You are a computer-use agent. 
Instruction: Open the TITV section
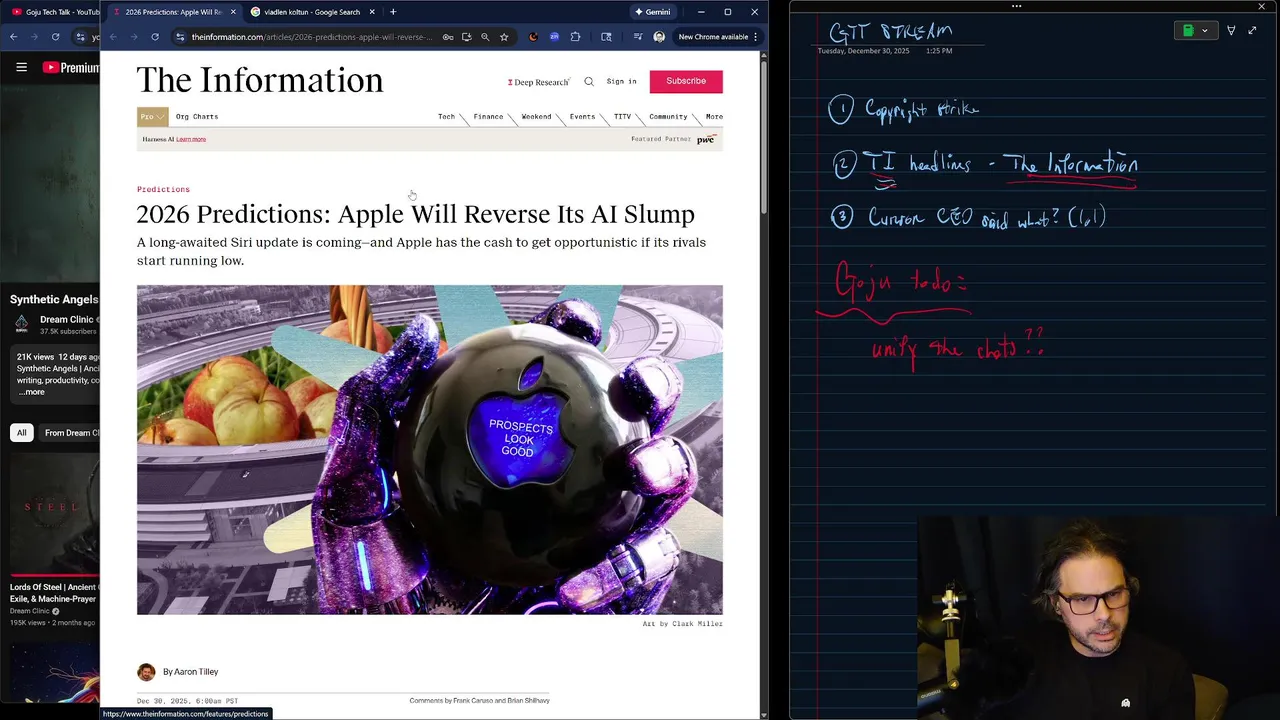pos(622,117)
